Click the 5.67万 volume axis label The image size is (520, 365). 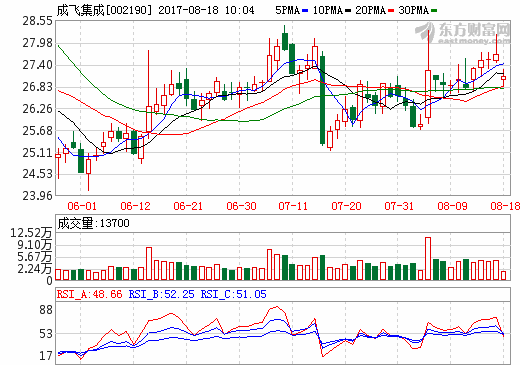[35, 257]
